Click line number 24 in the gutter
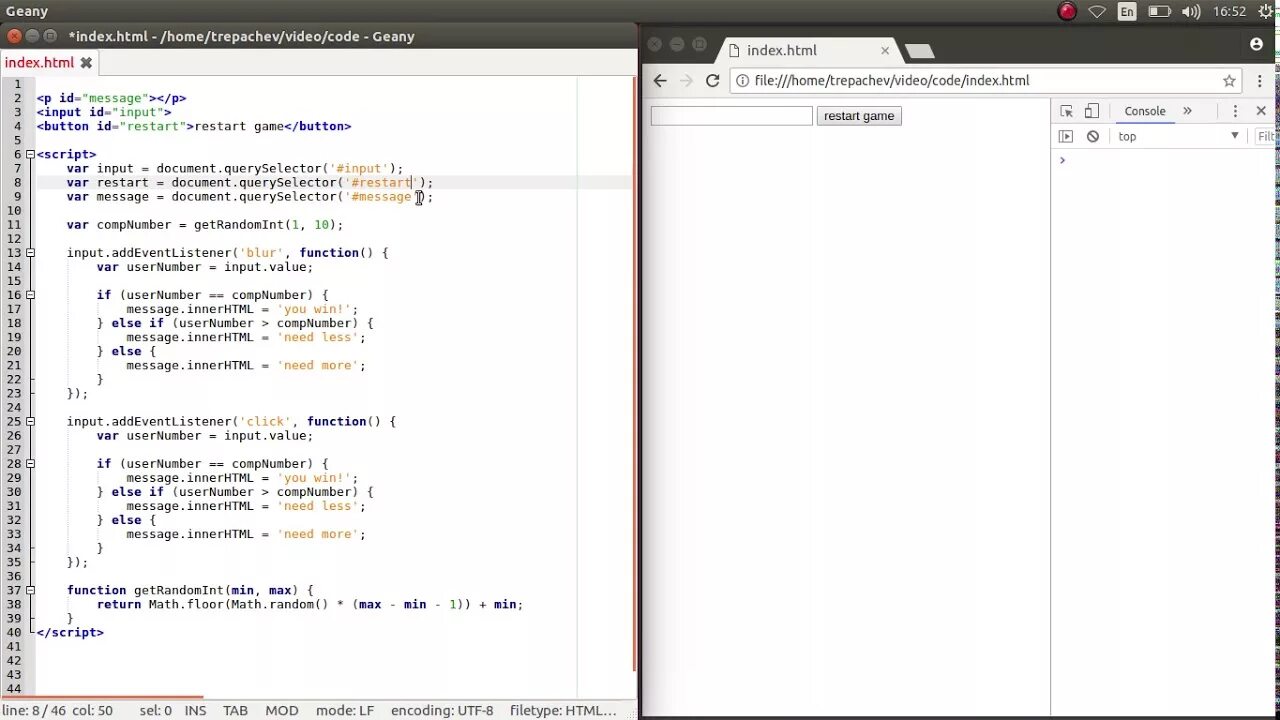Image resolution: width=1280 pixels, height=720 pixels. click(14, 407)
